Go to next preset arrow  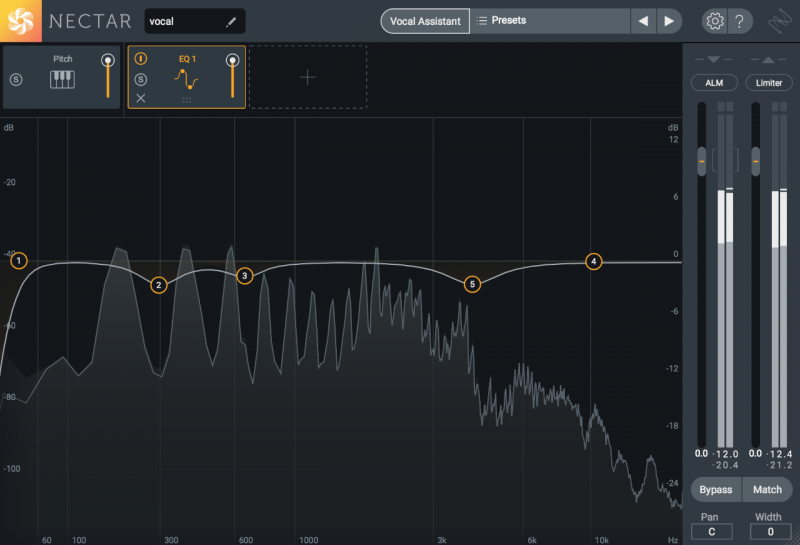(x=669, y=21)
